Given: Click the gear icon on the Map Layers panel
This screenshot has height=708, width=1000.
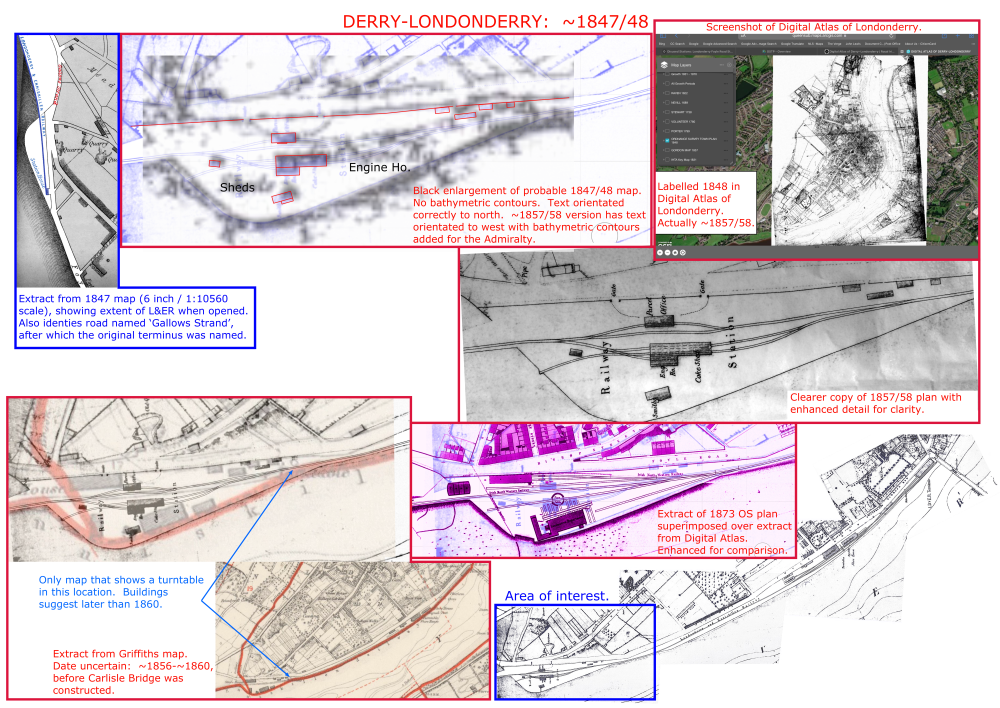Looking at the screenshot, I should [731, 66].
